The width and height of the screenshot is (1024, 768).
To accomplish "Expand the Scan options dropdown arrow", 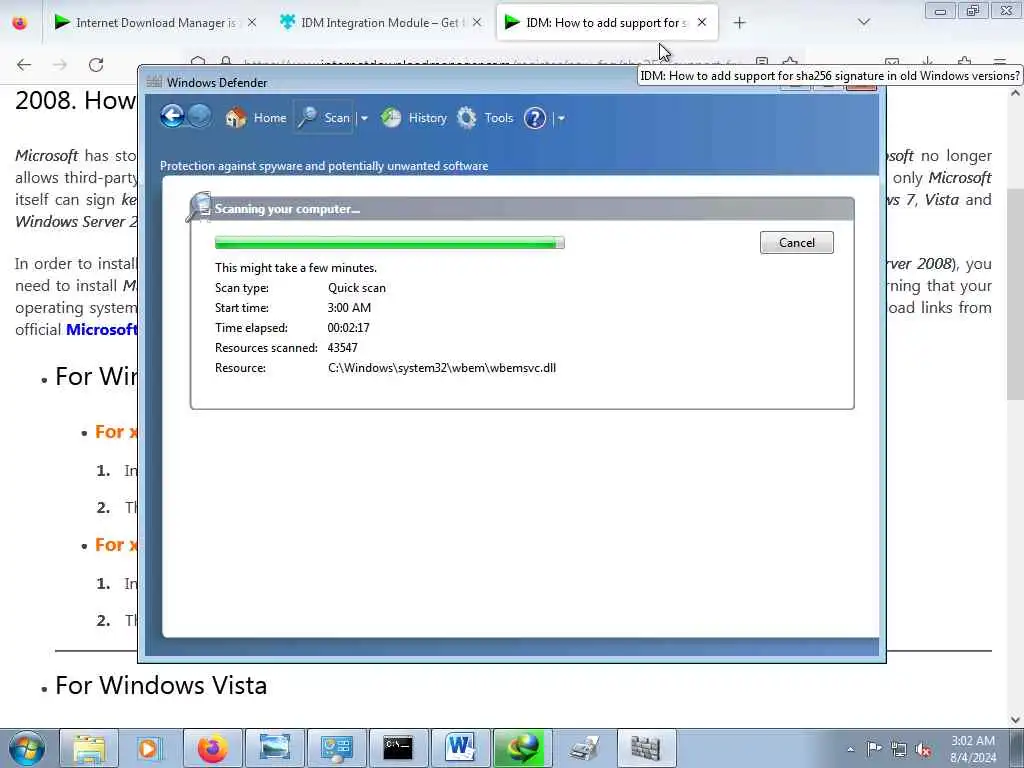I will (364, 118).
